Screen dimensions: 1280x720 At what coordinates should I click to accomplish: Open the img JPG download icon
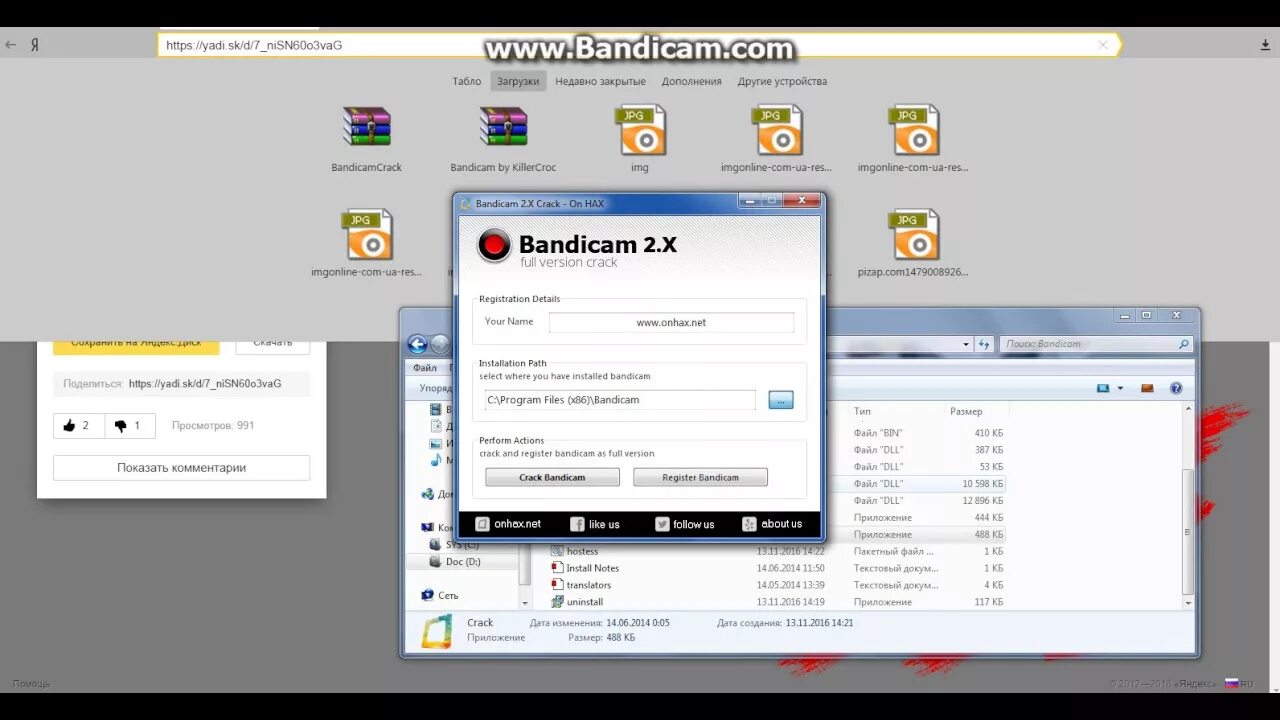coord(640,130)
